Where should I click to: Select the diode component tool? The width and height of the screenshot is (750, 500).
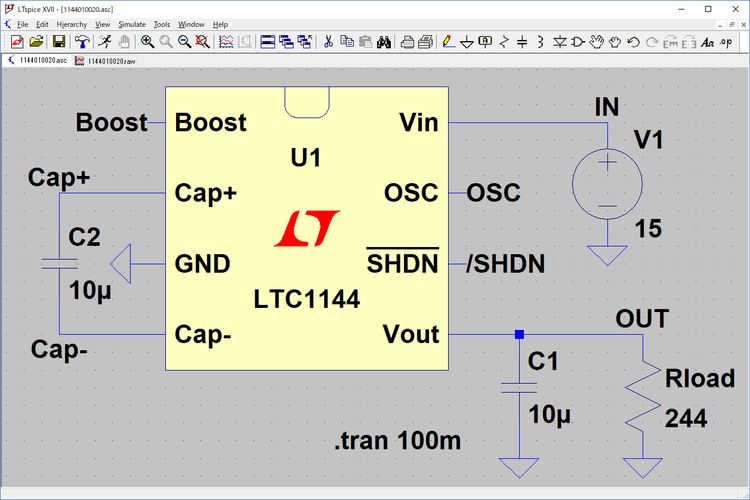[560, 42]
